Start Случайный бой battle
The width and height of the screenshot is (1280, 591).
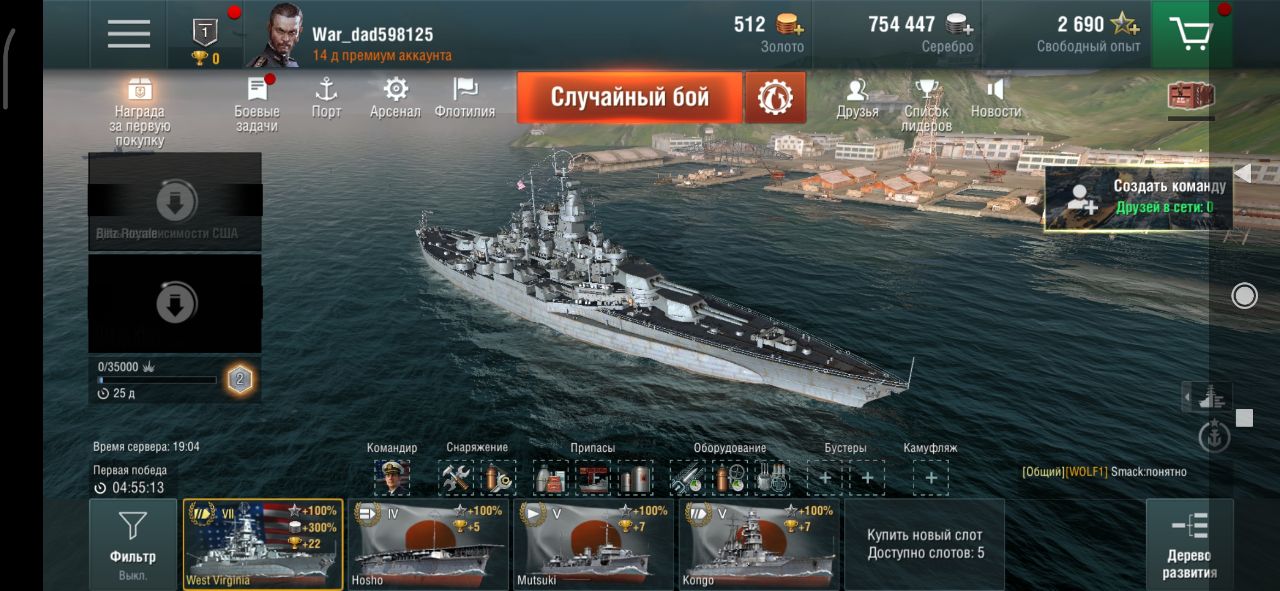(630, 98)
